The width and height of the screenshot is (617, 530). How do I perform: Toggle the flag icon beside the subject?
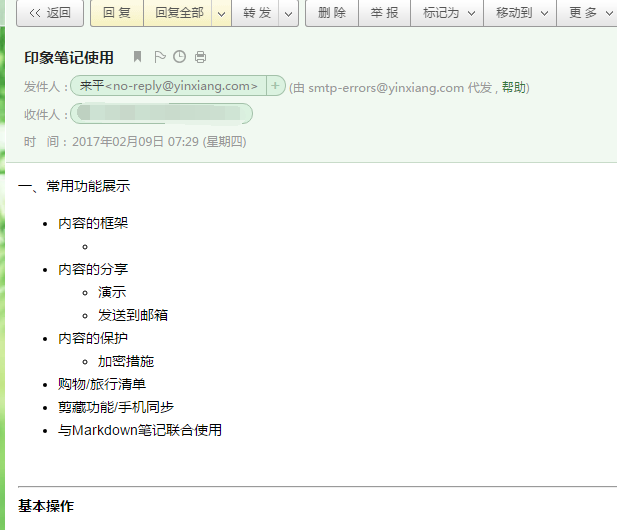(x=159, y=57)
